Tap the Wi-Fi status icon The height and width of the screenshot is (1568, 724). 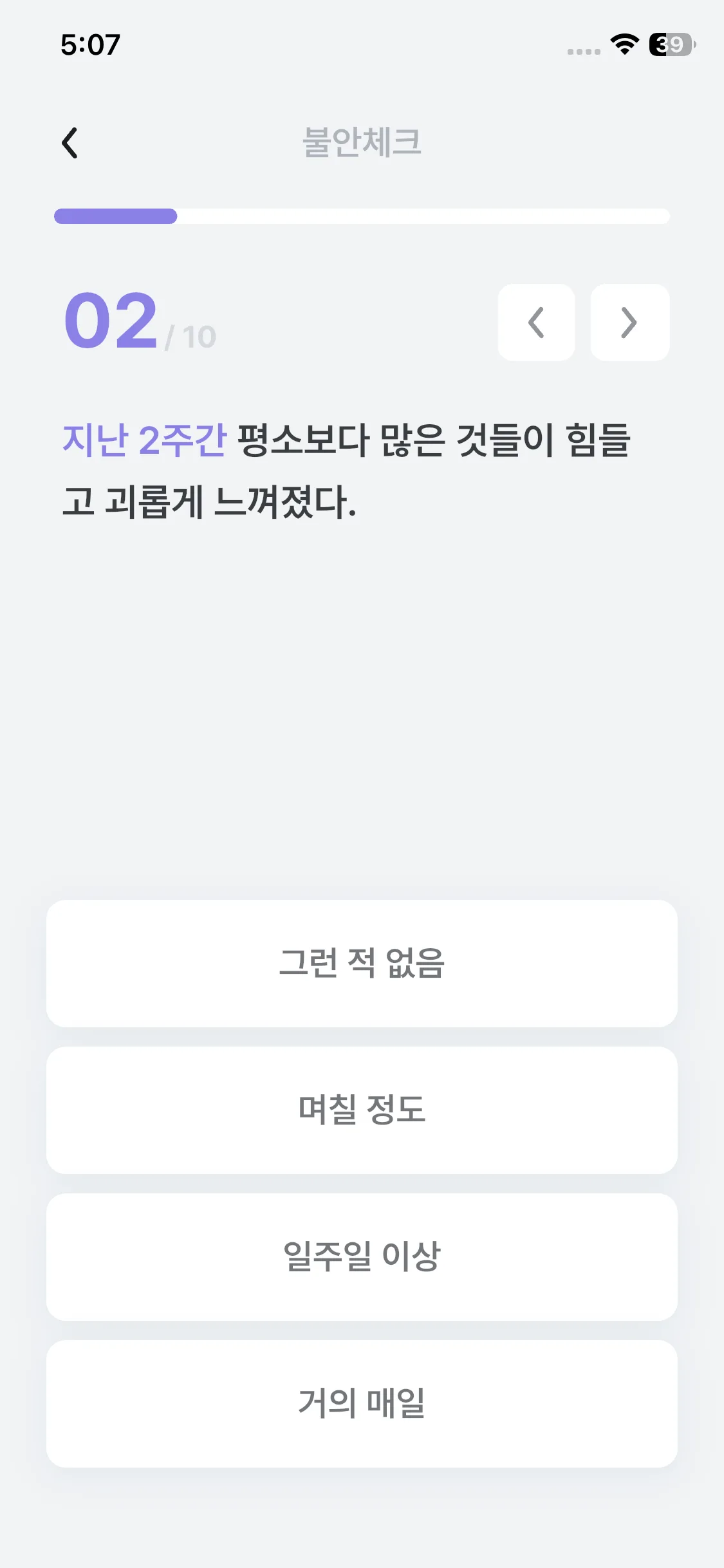(624, 44)
